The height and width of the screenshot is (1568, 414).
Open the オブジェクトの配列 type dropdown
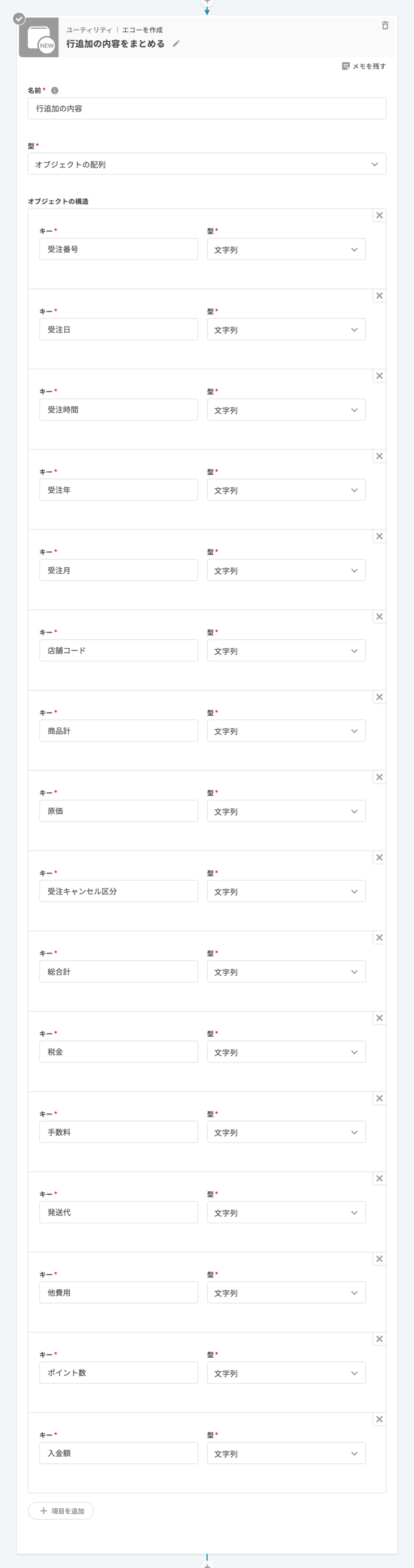pyautogui.click(x=206, y=164)
